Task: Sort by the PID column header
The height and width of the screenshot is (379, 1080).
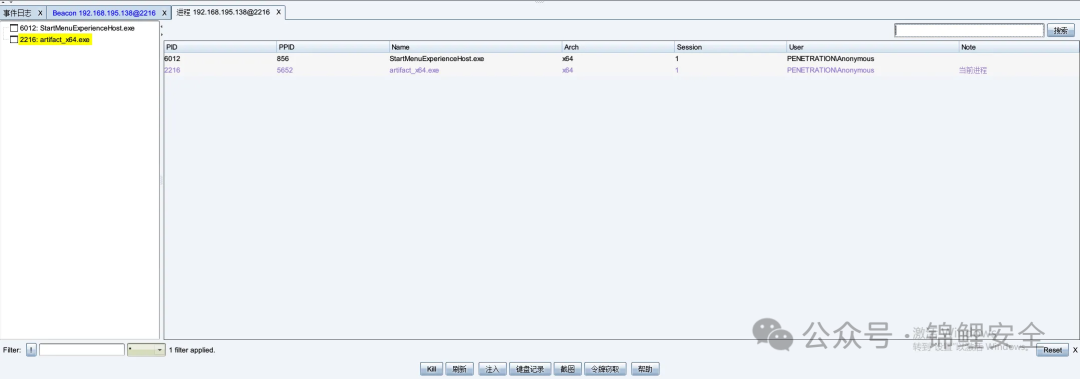Action: click(220, 47)
